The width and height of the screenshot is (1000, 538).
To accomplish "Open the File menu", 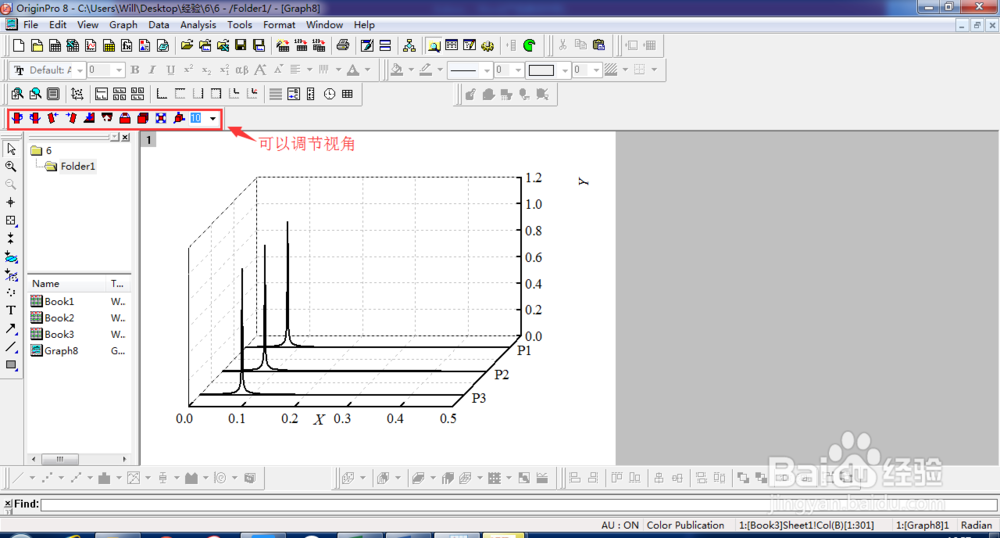I will click(31, 25).
